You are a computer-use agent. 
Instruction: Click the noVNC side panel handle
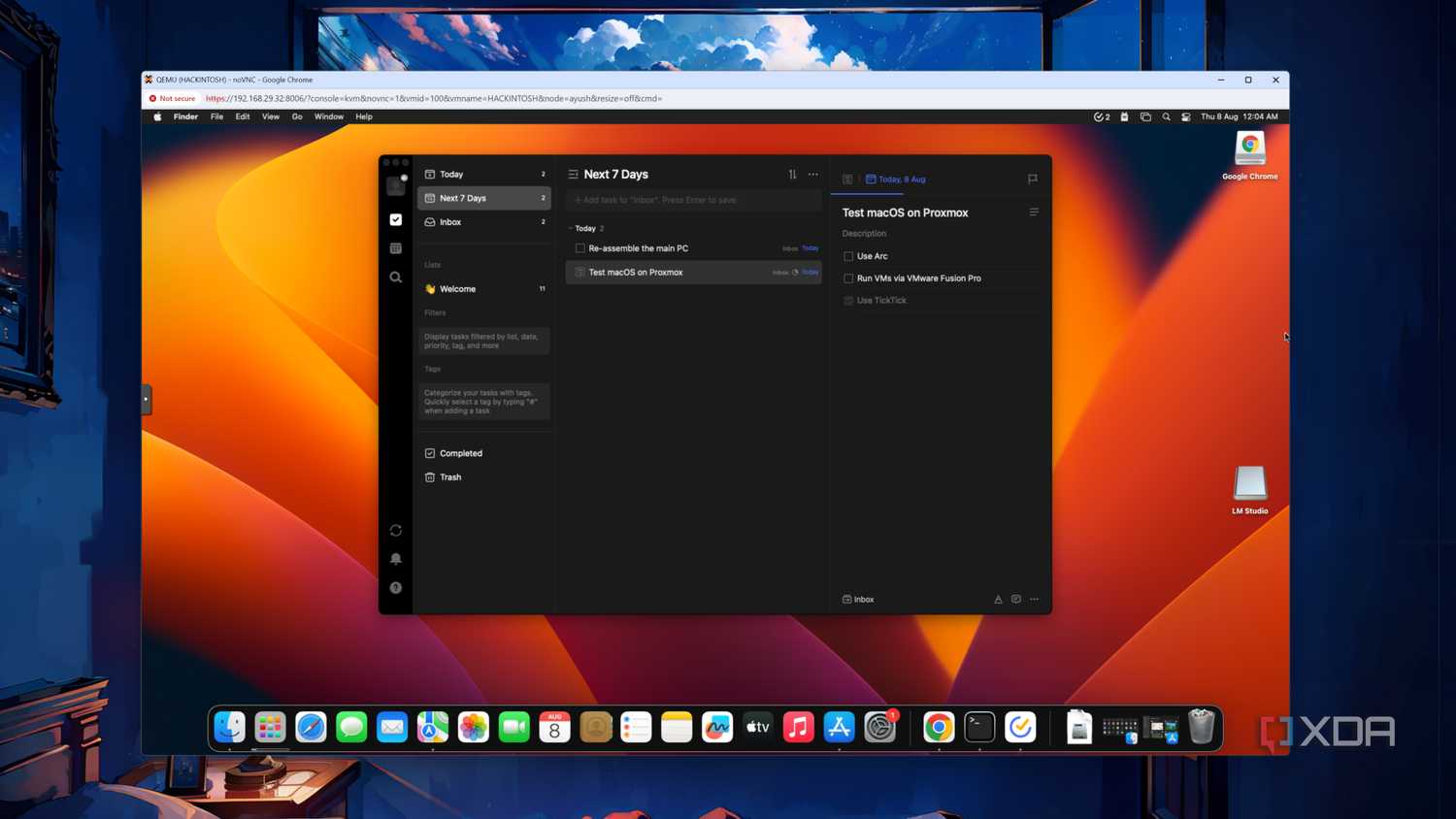tap(147, 399)
